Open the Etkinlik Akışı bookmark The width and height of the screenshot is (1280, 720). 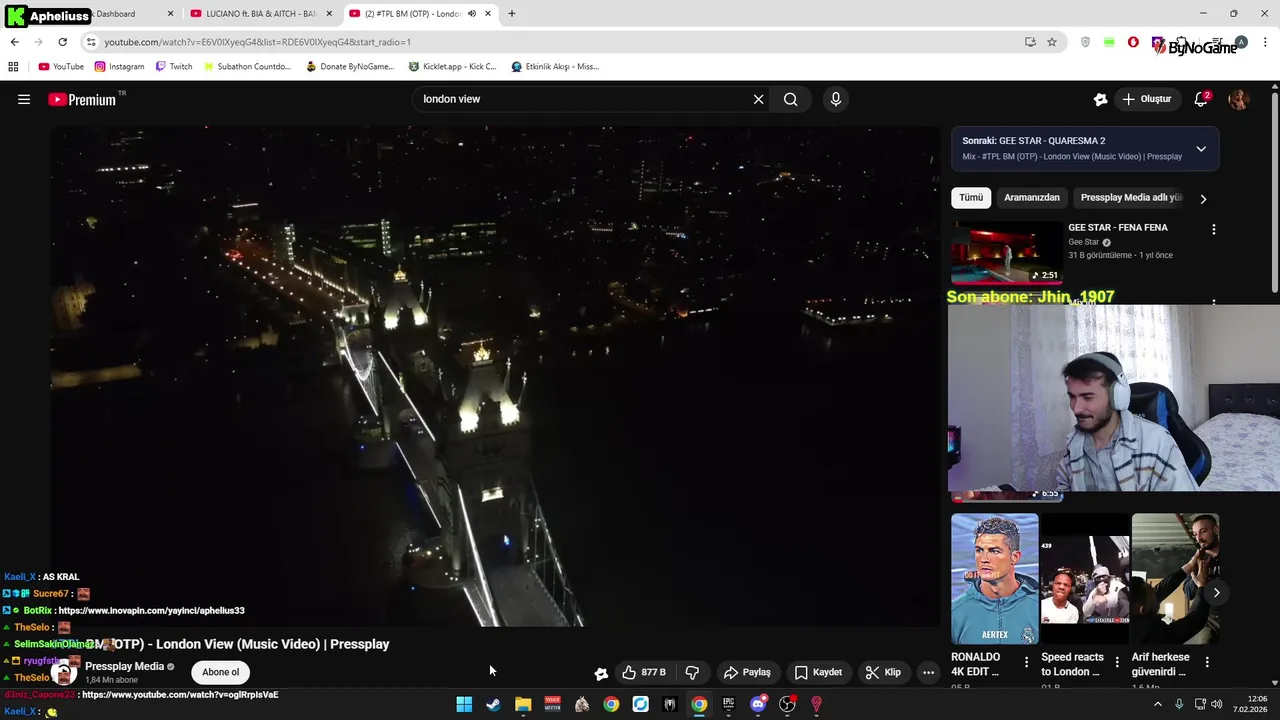point(555,67)
